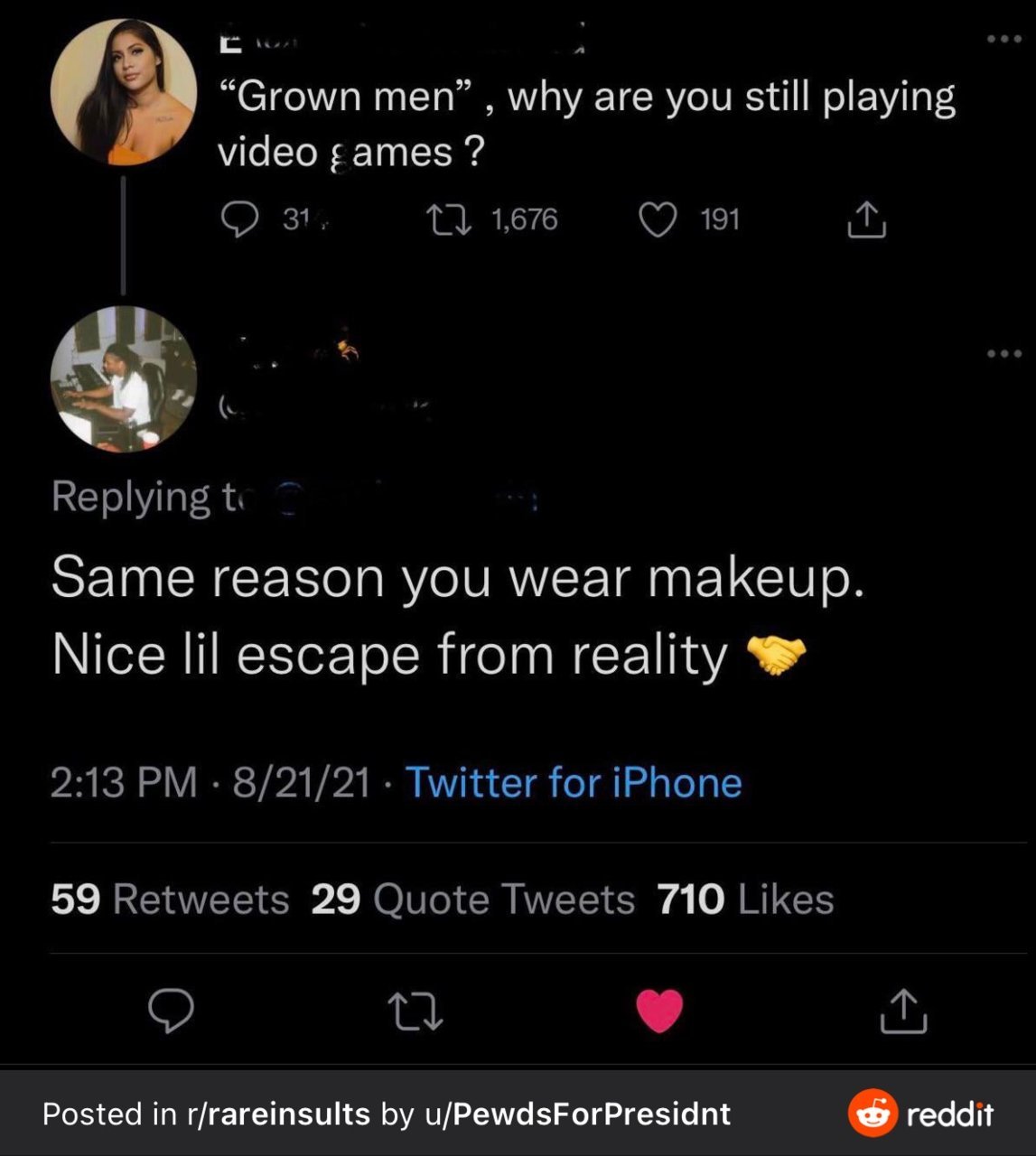Open the 2:13 PM 8/21/21 timestamp
This screenshot has height=1156, width=1036.
[x=210, y=782]
